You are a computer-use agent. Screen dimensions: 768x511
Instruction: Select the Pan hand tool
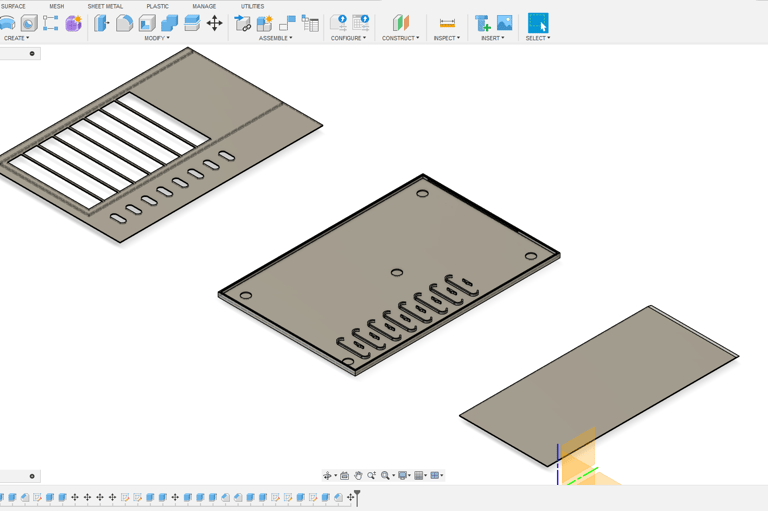[x=358, y=476]
